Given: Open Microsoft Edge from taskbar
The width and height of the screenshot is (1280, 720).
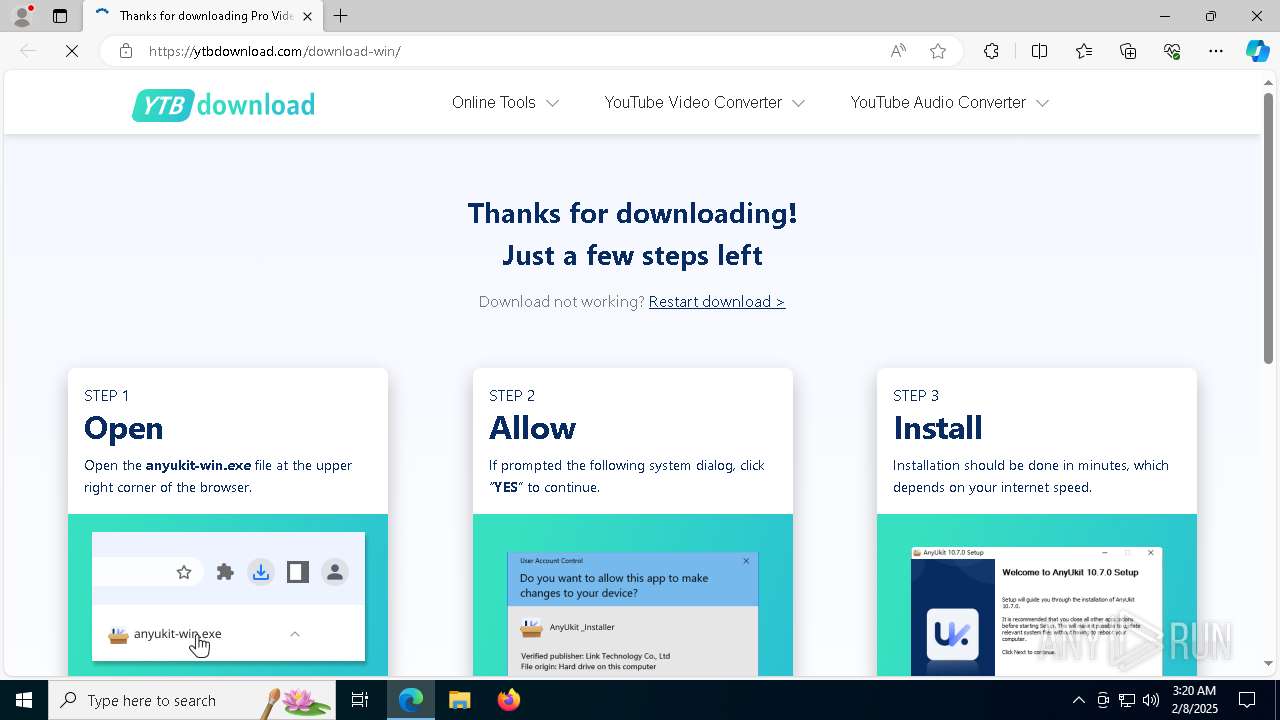Looking at the screenshot, I should (x=411, y=700).
